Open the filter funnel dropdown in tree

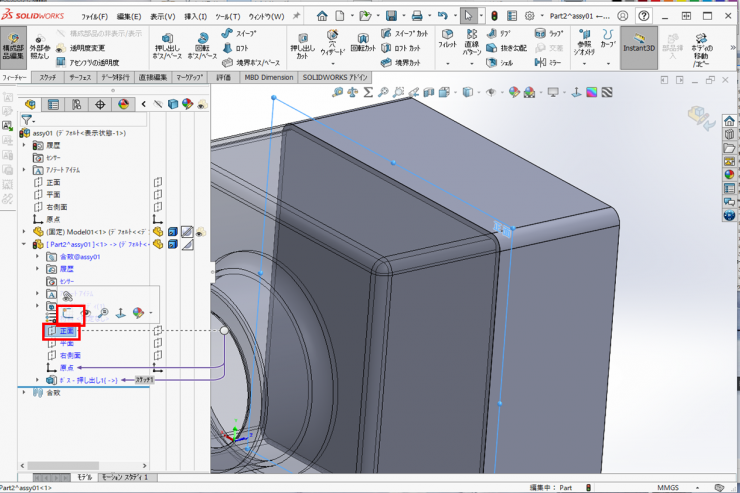click(x=28, y=119)
